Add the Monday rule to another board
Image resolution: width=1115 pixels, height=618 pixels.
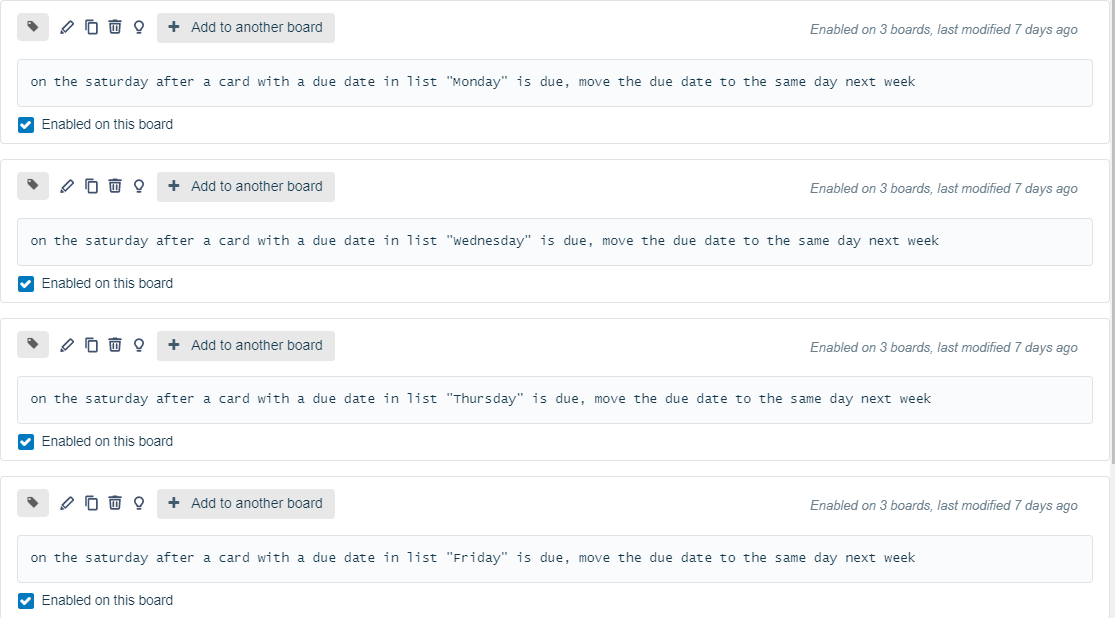point(245,28)
